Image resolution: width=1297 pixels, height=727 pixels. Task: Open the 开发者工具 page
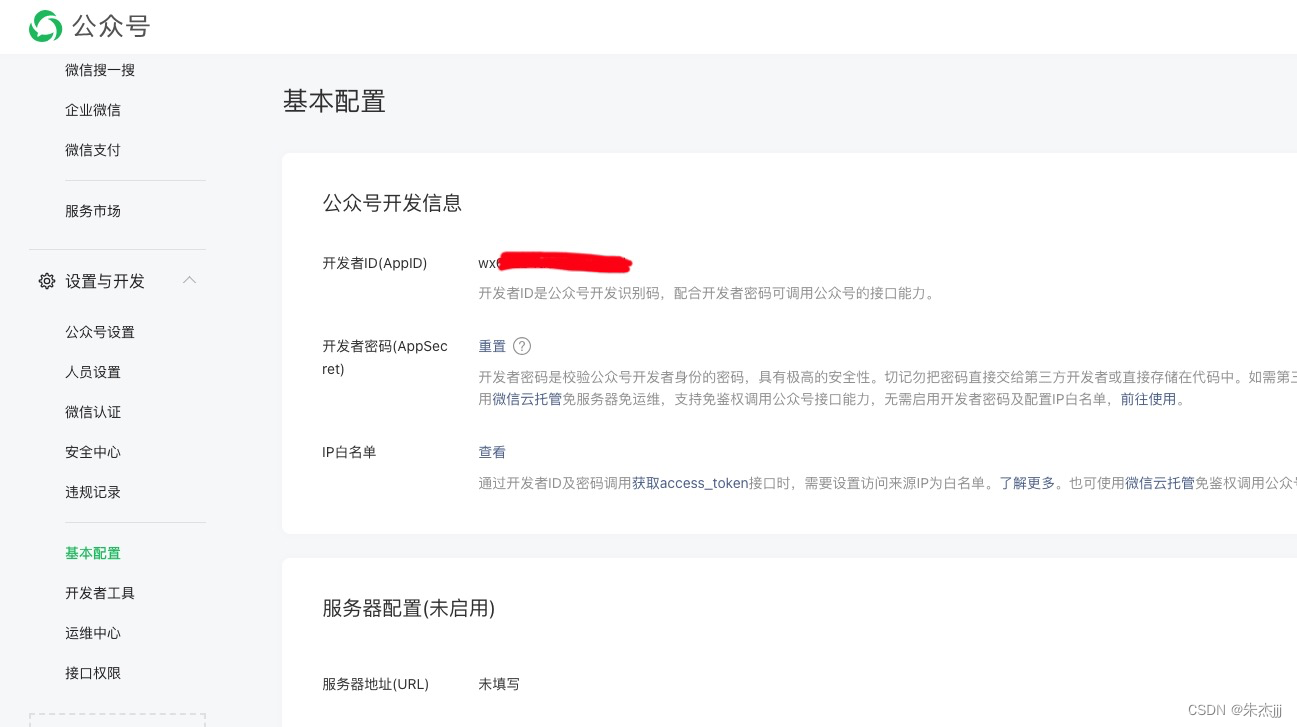100,593
